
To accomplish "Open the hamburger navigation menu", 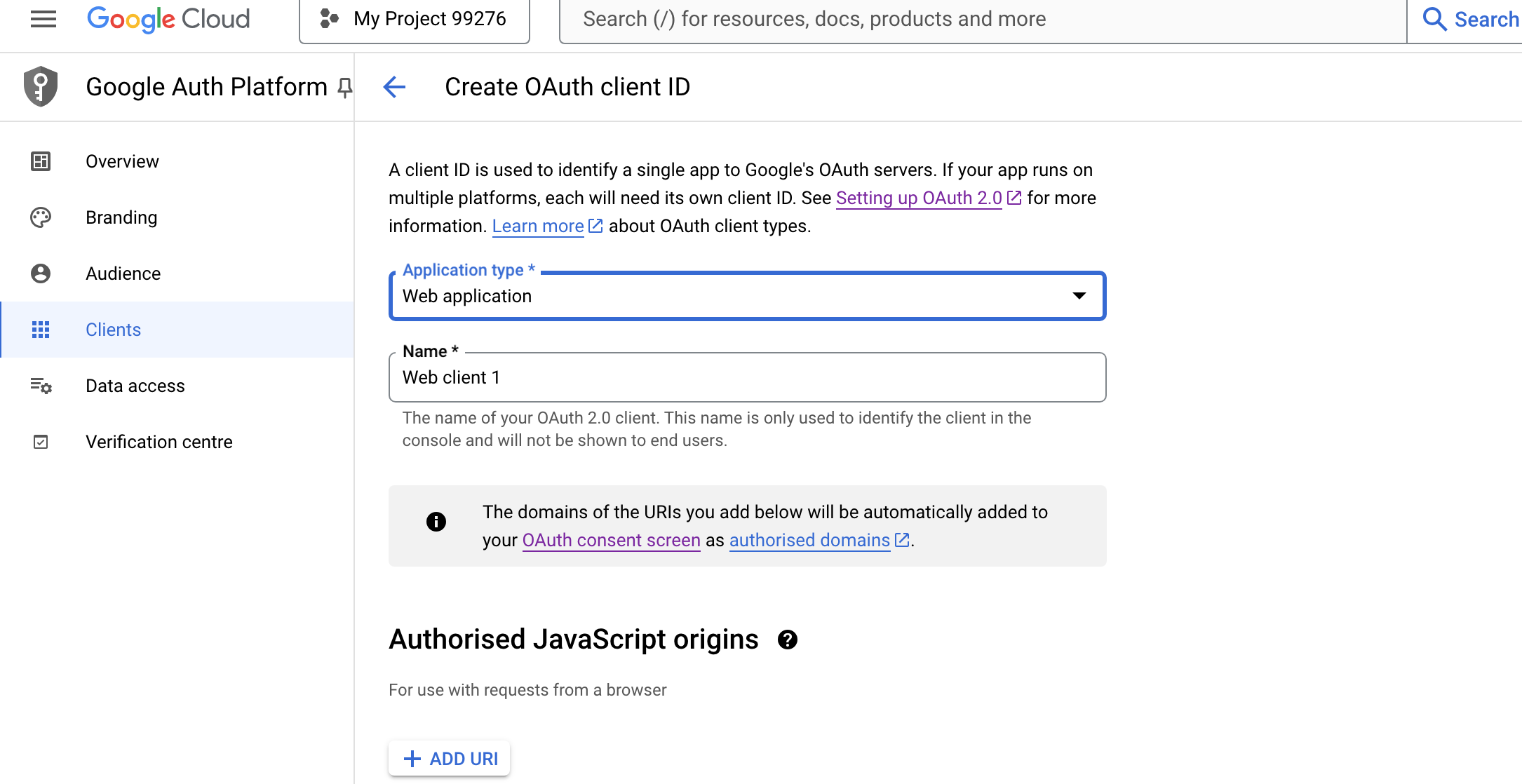I will [43, 19].
